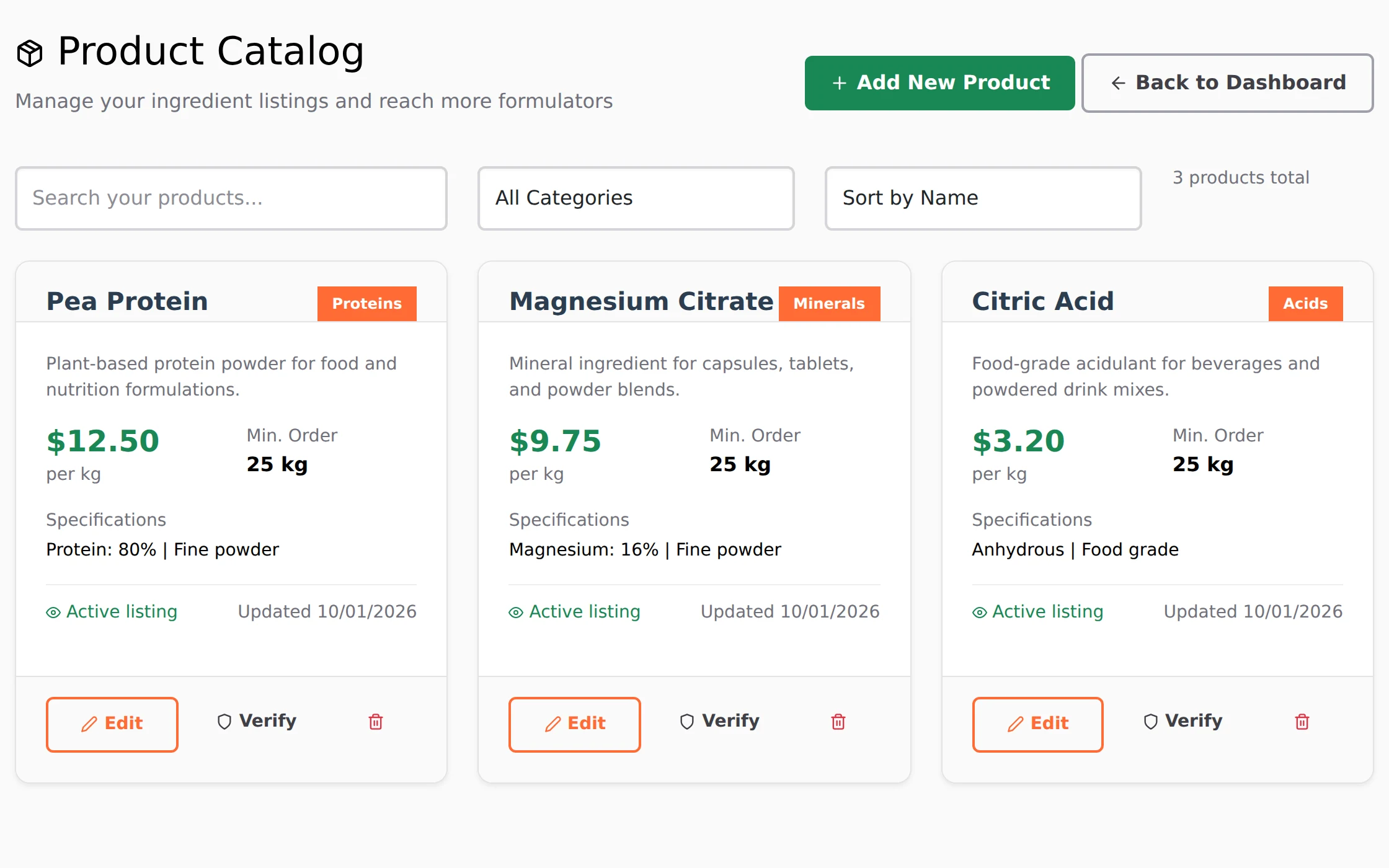The width and height of the screenshot is (1389, 868).
Task: Click the Citric Acid title
Action: (x=1043, y=301)
